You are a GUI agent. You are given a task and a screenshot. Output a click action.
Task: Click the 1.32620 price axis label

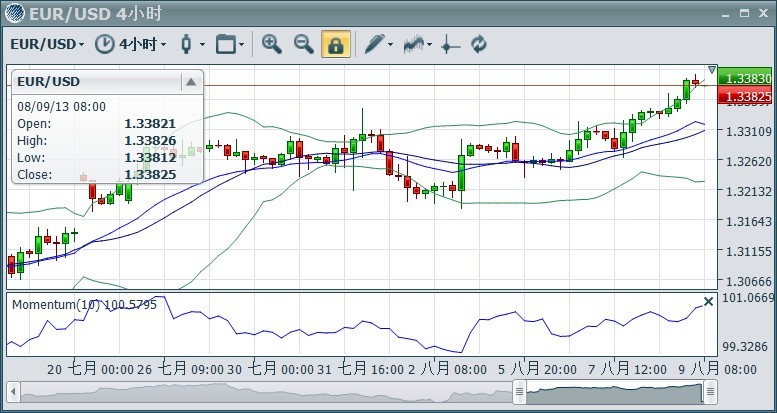(x=748, y=162)
